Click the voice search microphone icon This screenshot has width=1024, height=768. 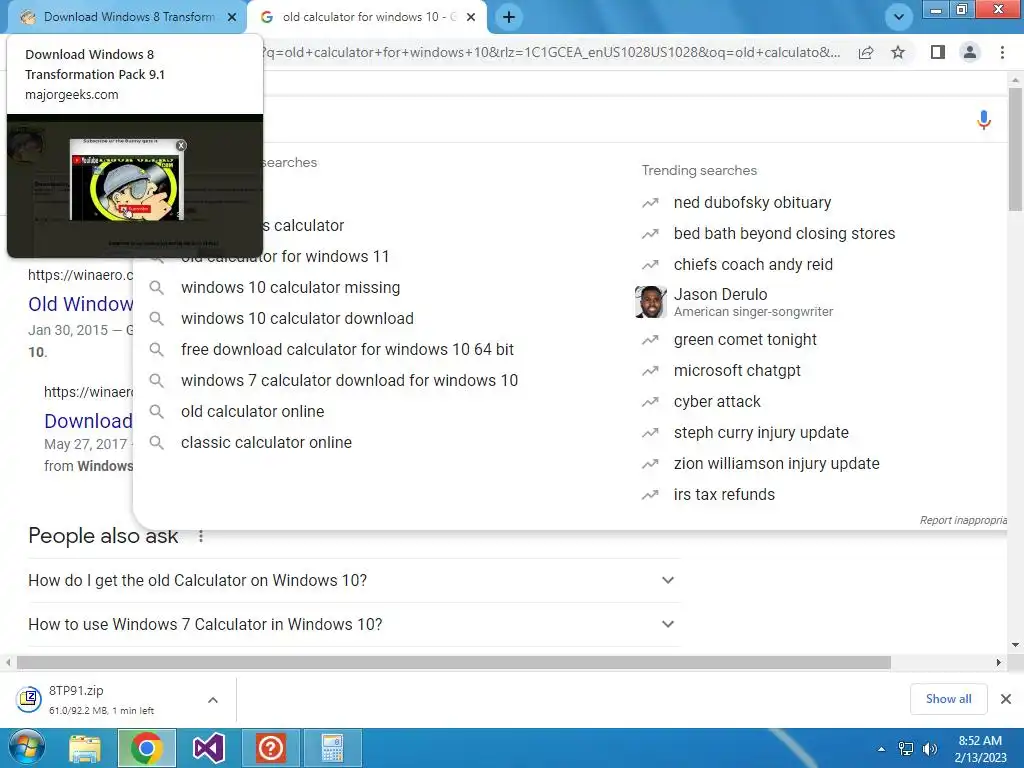pos(984,120)
